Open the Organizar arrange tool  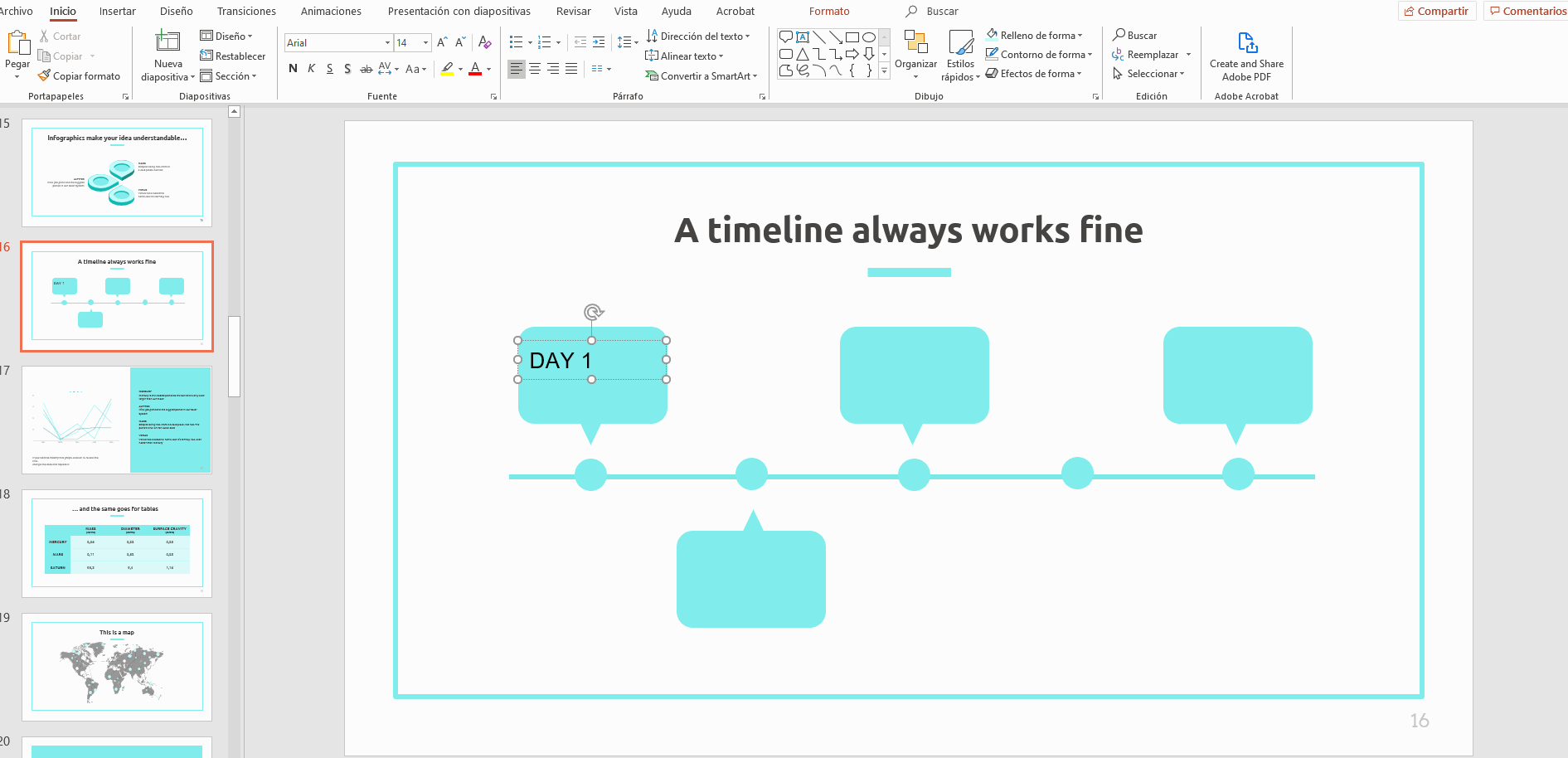(915, 56)
